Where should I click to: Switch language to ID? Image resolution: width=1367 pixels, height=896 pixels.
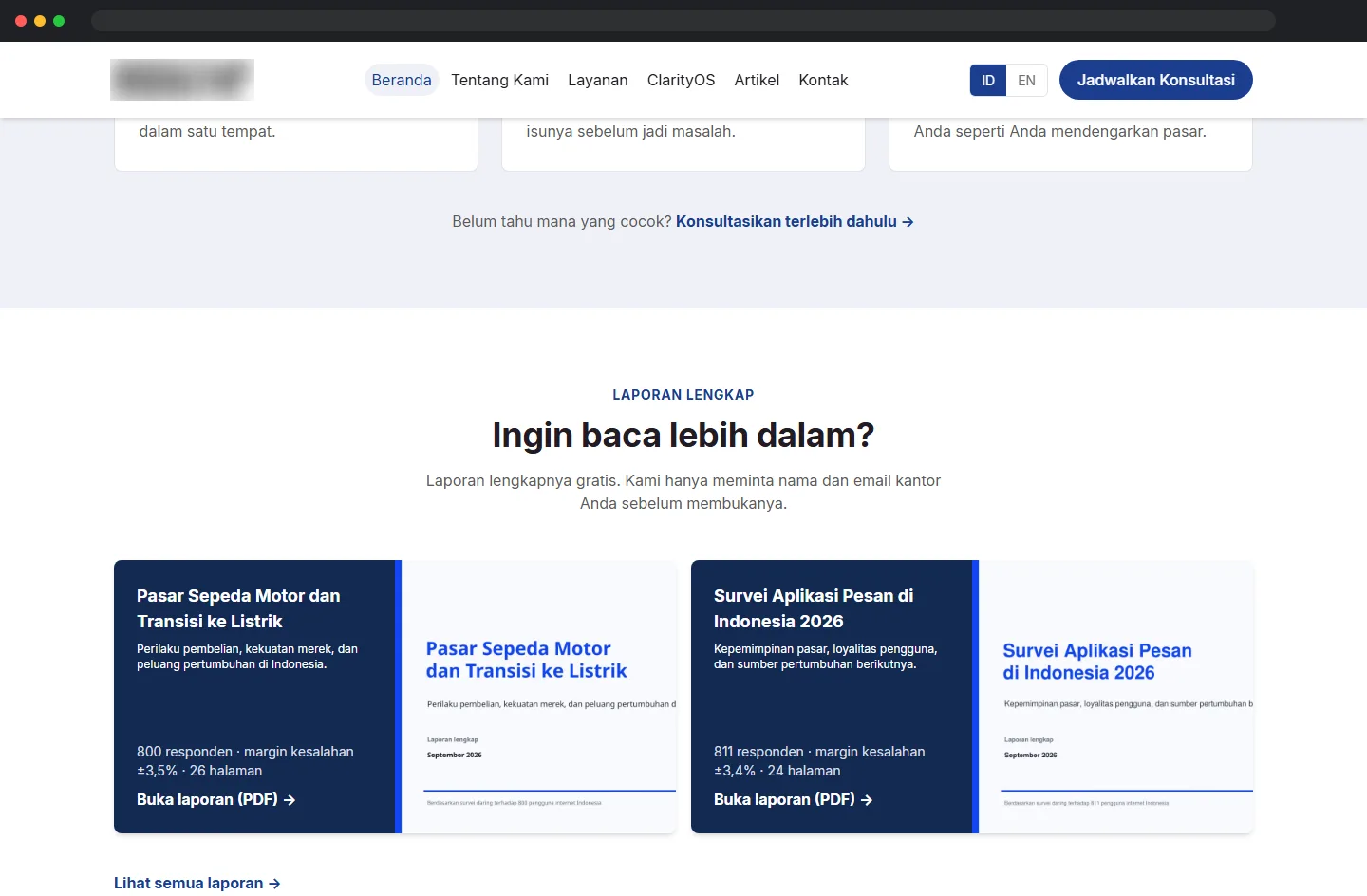click(988, 80)
